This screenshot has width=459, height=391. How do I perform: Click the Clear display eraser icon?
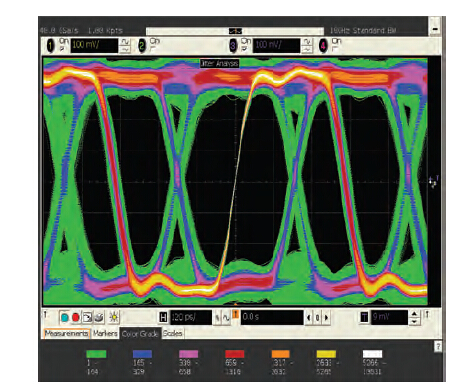(99, 318)
